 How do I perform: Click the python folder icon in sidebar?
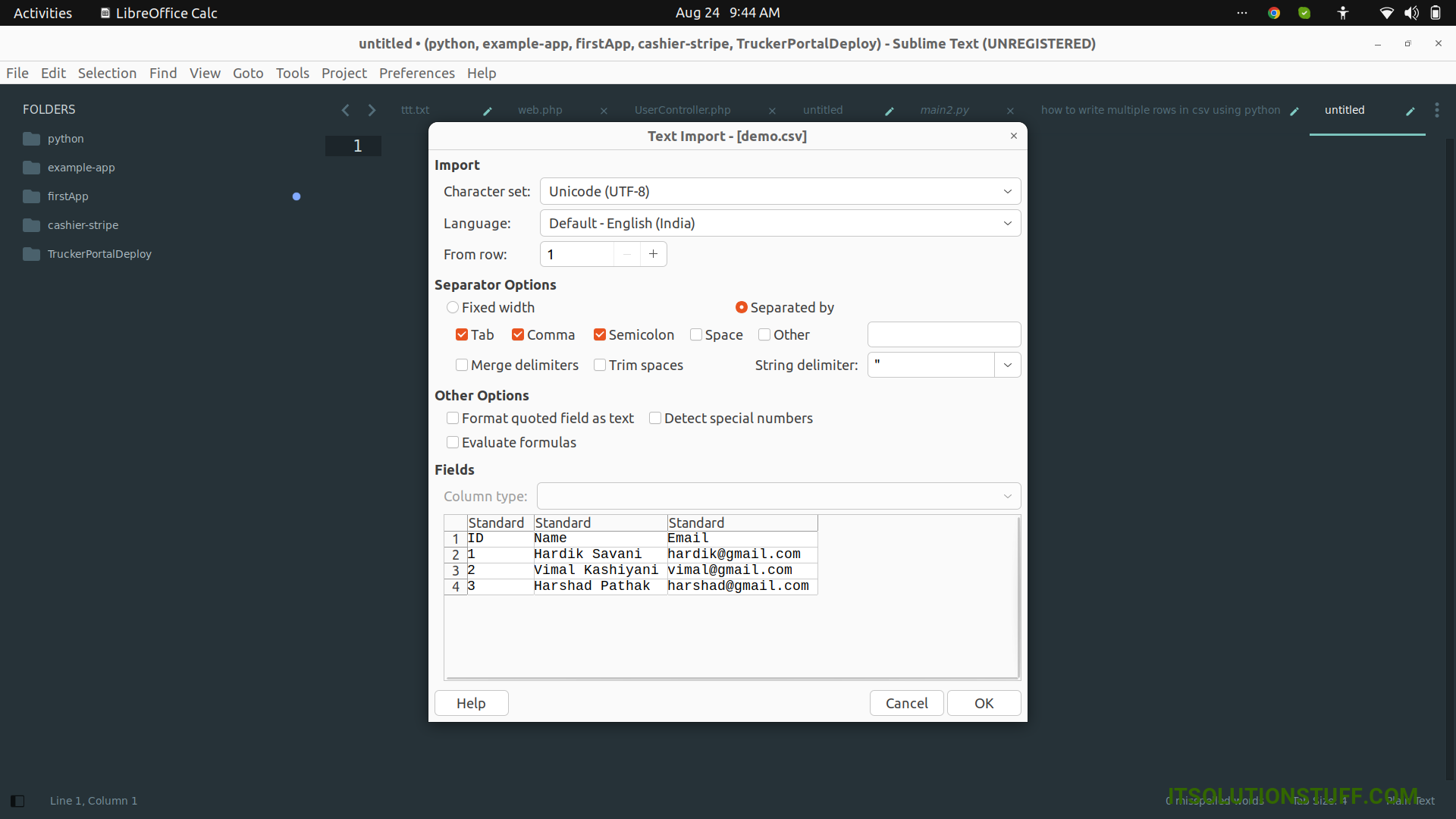pyautogui.click(x=31, y=139)
